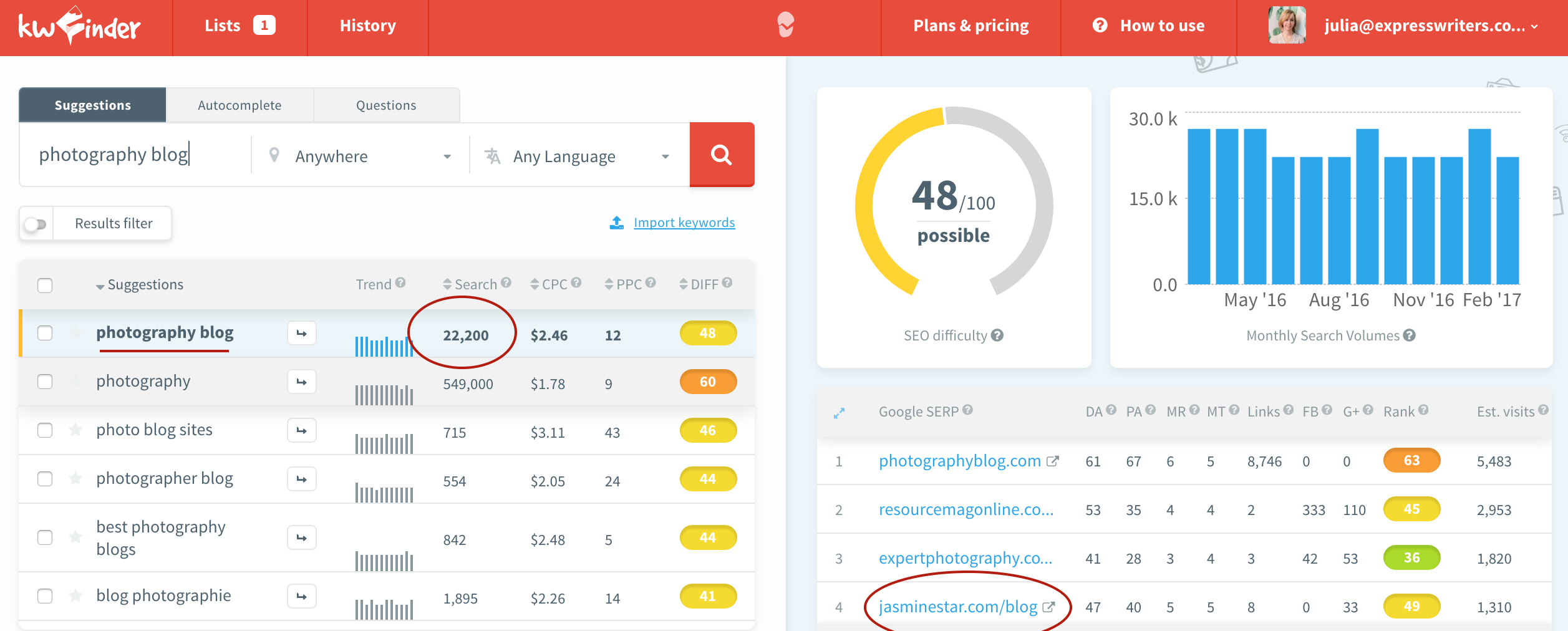Click the orange 60 difficulty badge

pos(708,382)
